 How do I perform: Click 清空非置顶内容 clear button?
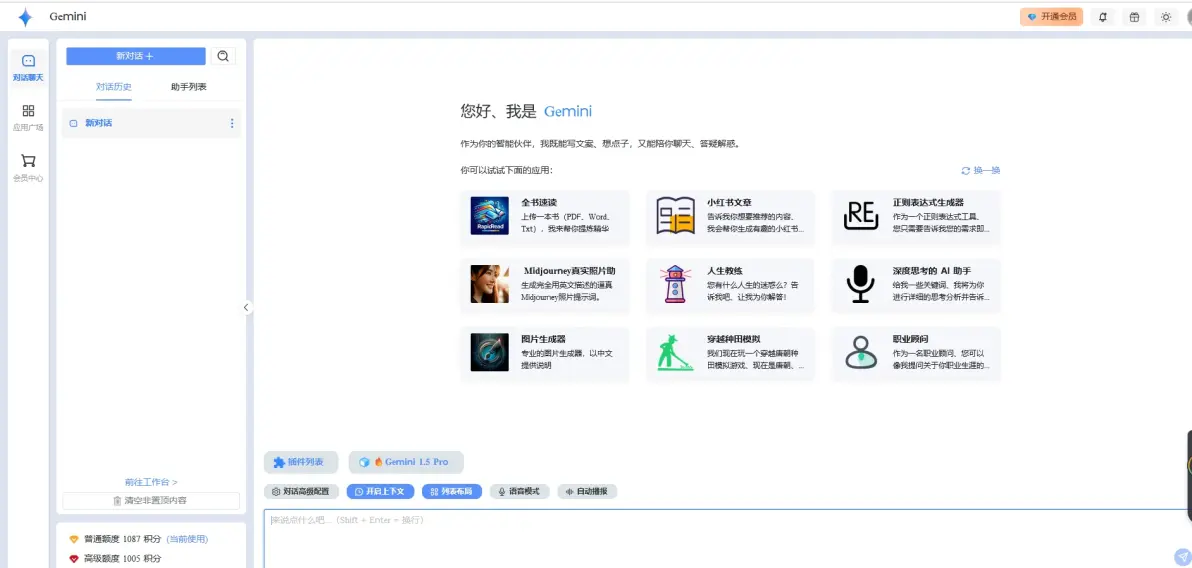pyautogui.click(x=151, y=500)
